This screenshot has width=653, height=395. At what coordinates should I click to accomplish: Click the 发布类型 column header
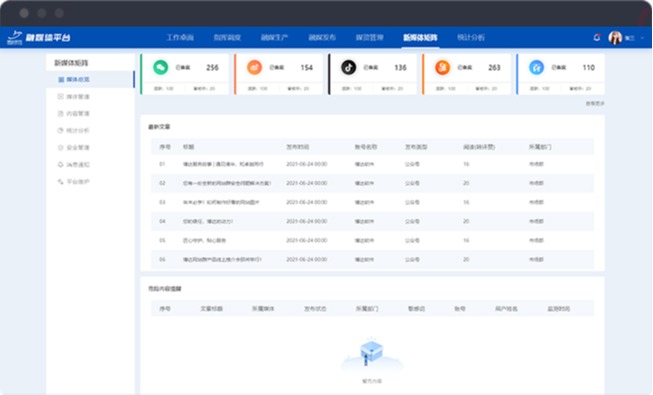[416, 147]
